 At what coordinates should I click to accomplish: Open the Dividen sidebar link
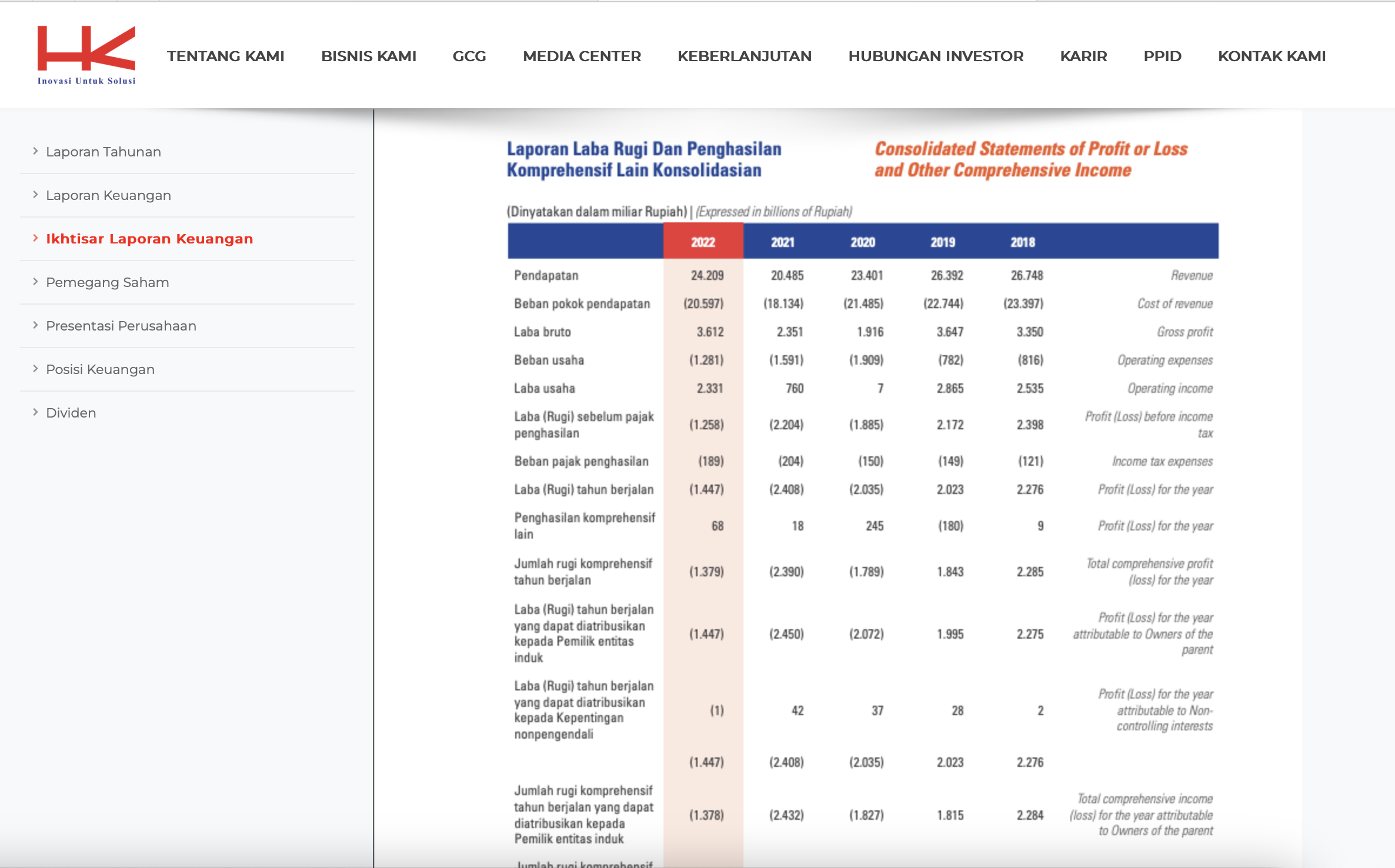coord(71,413)
